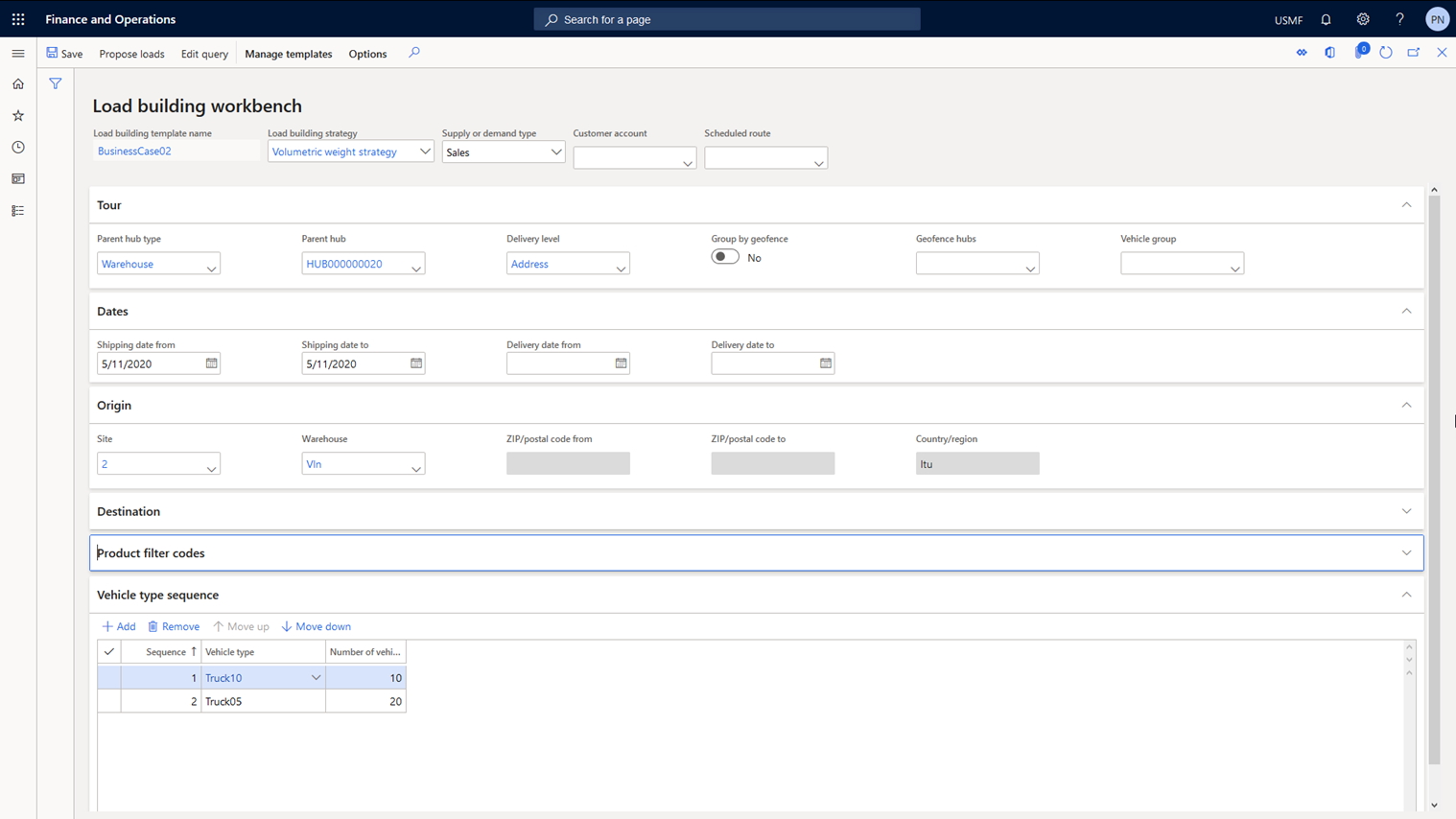Click the Propose loads button
This screenshot has width=1456, height=819.
pyautogui.click(x=131, y=54)
